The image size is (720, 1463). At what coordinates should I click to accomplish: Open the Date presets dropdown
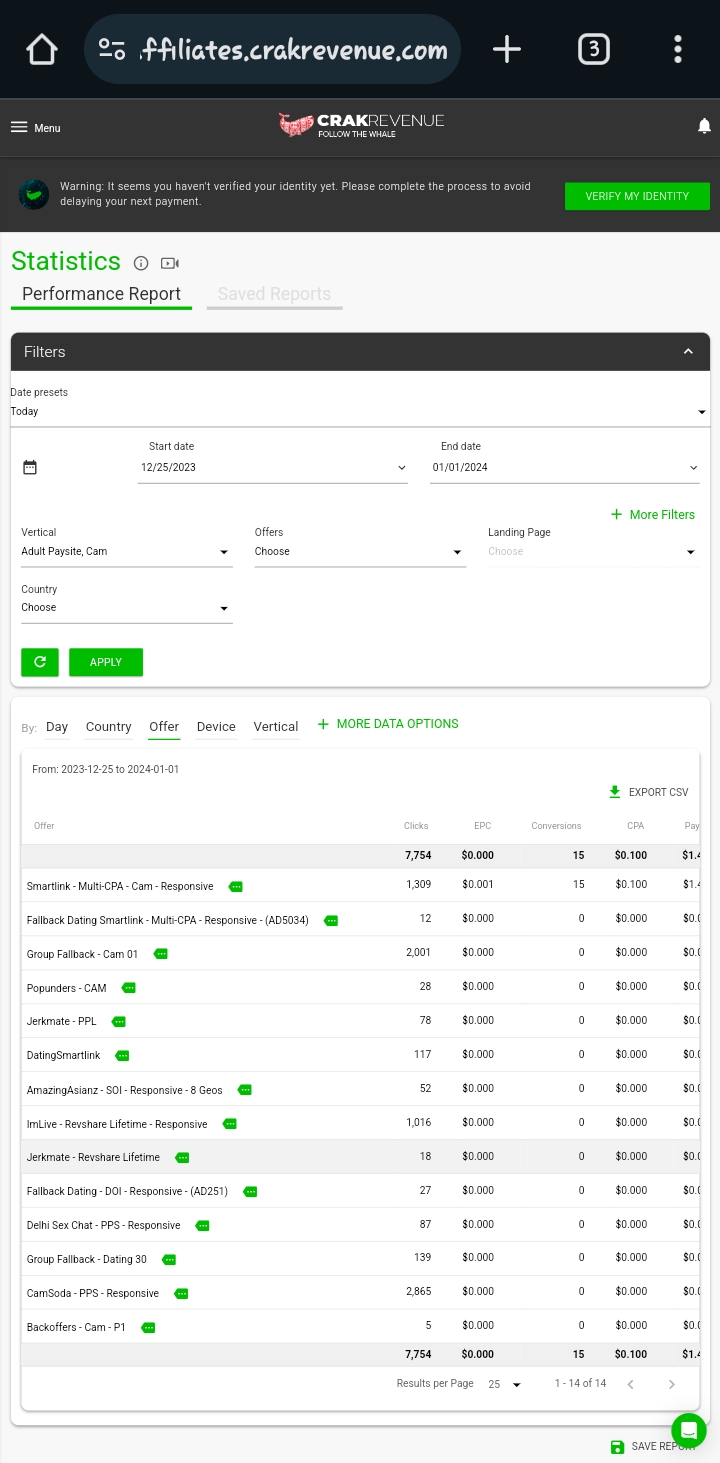[360, 411]
